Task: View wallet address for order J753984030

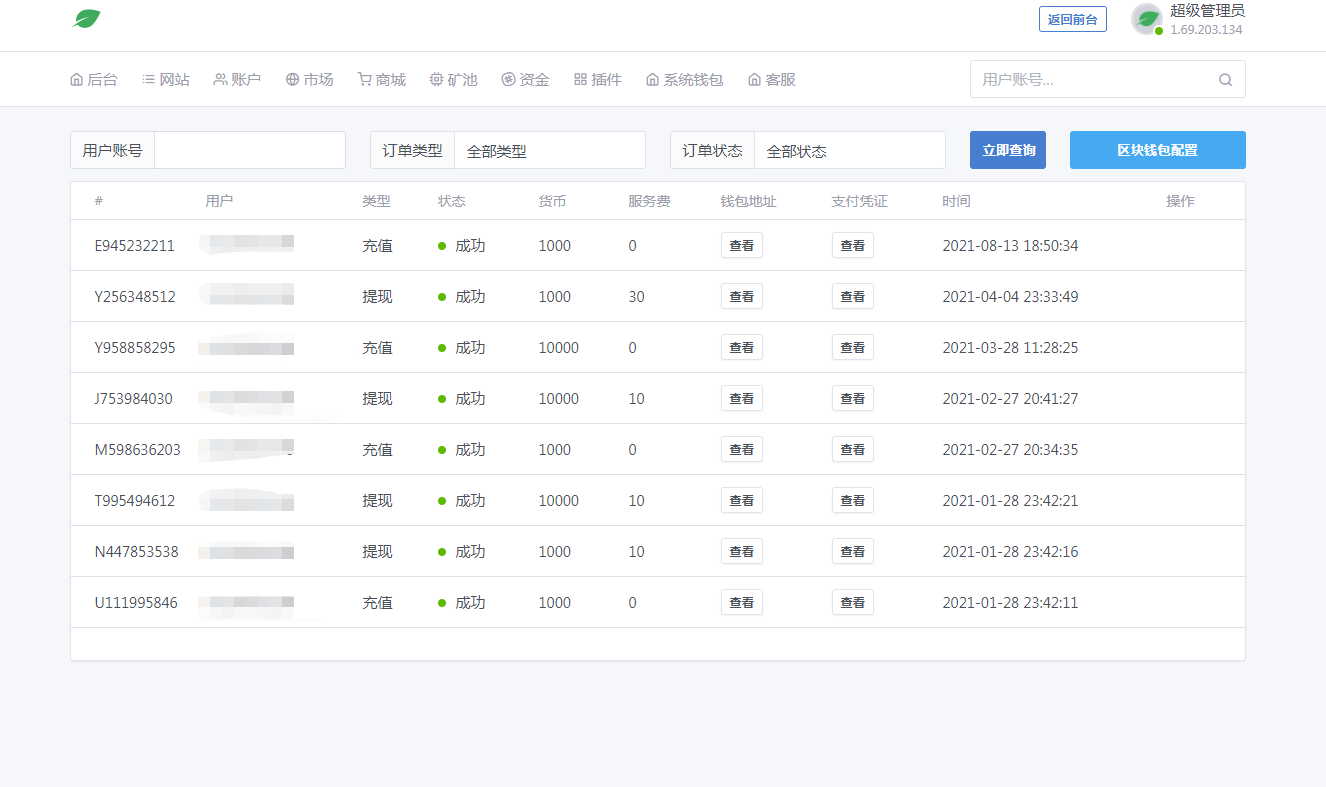Action: (x=742, y=398)
